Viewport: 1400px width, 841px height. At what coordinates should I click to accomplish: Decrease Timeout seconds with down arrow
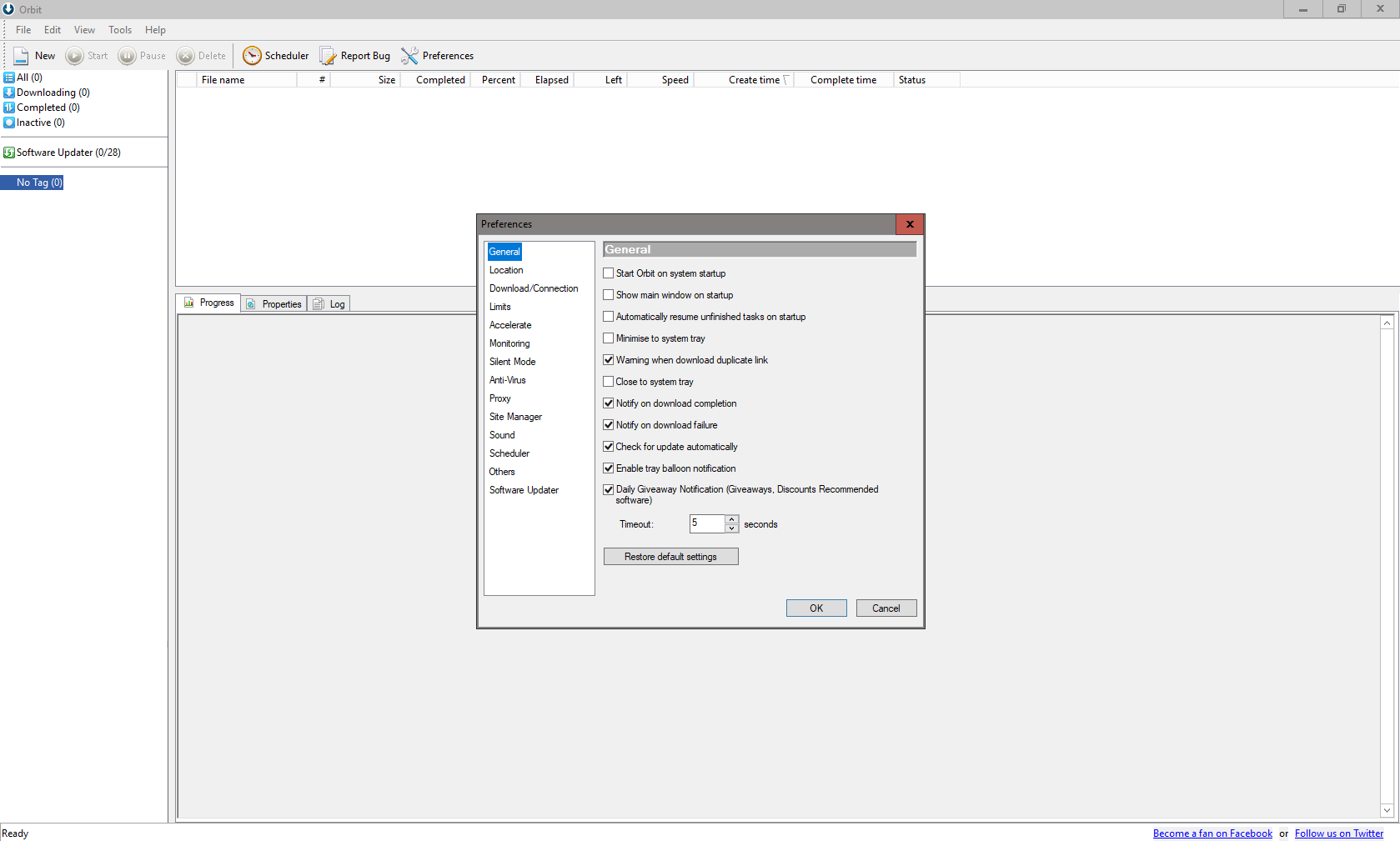point(731,528)
